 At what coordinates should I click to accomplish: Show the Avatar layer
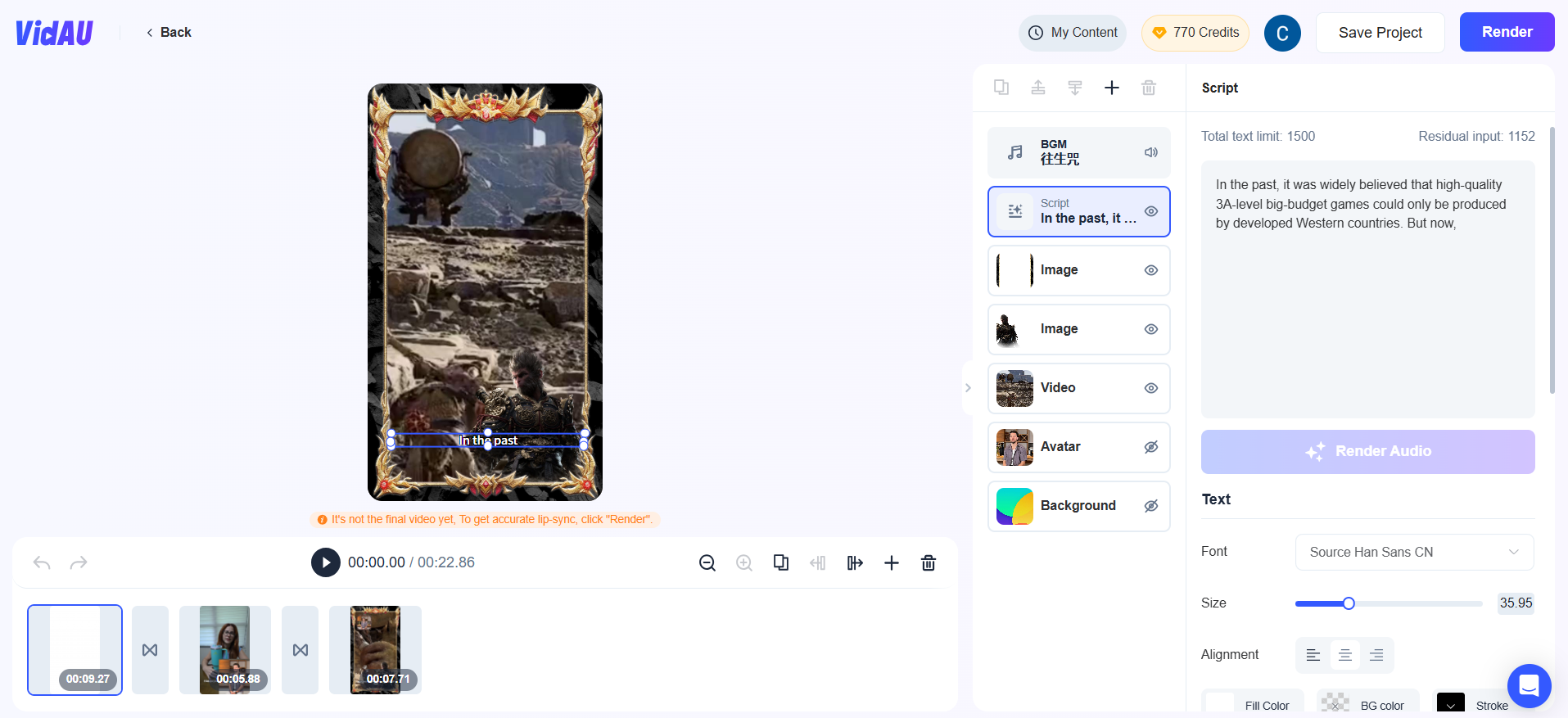(x=1151, y=447)
